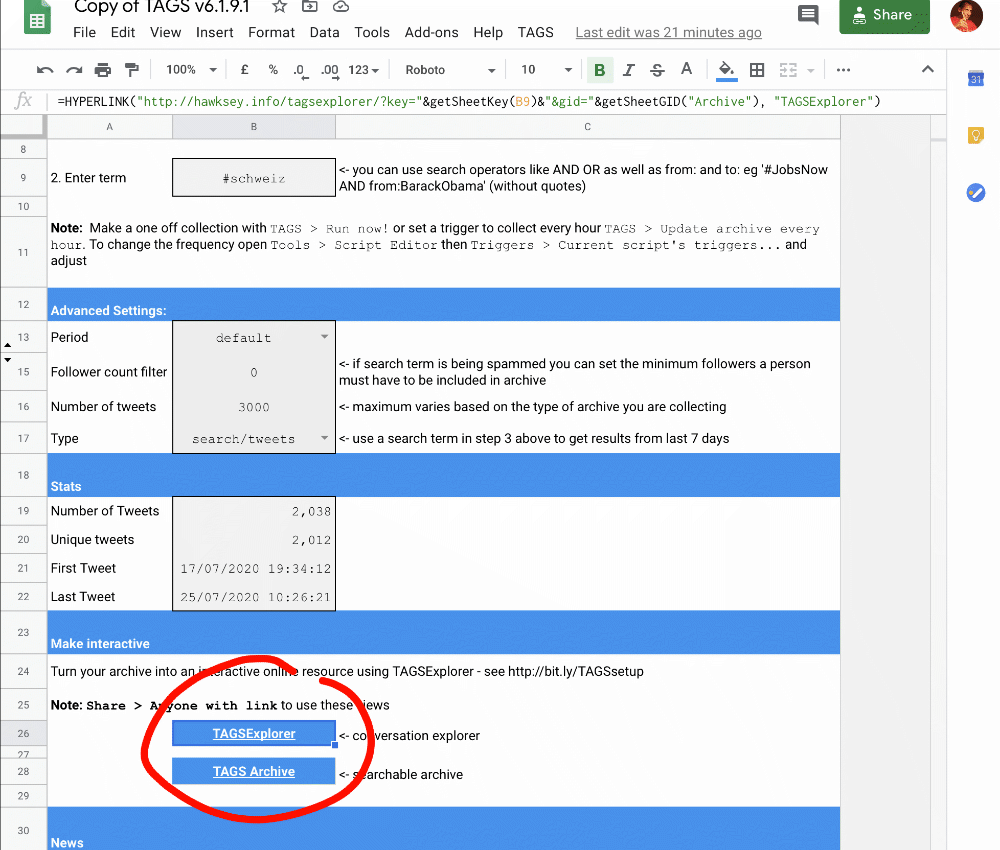Viewport: 1000px width, 850px height.
Task: Select the #schweiz search term cell
Action: pos(254,178)
